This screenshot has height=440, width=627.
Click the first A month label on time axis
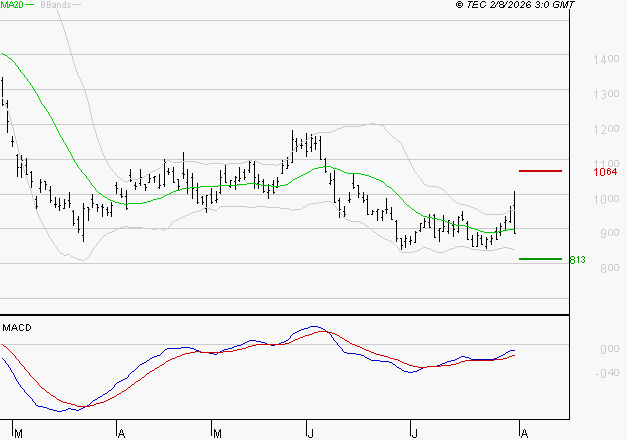122,433
